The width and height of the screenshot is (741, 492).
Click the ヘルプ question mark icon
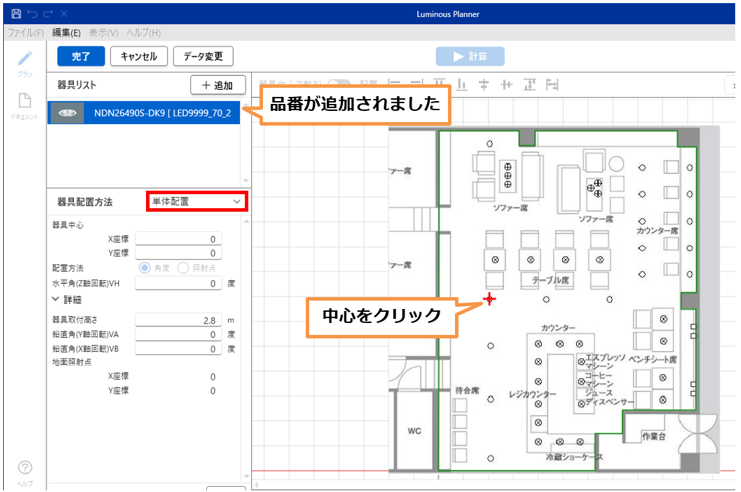pyautogui.click(x=26, y=467)
